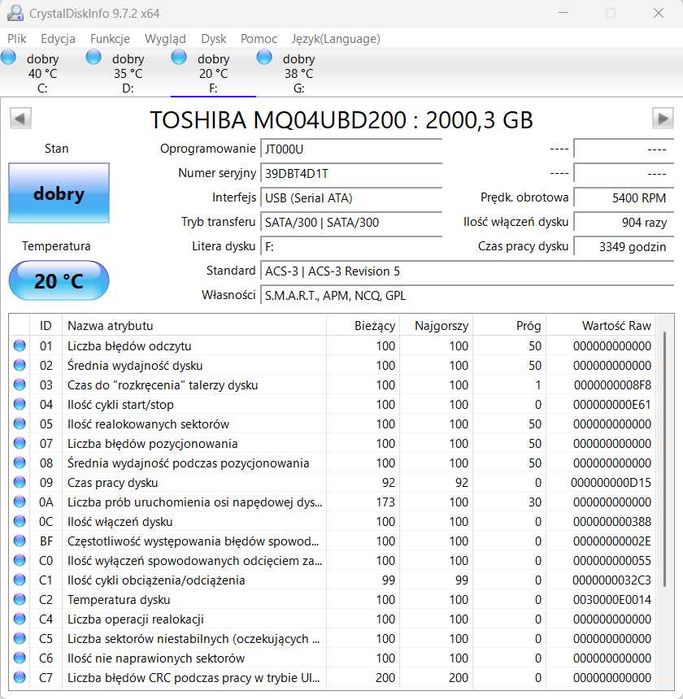The image size is (683, 699).
Task: Click raw value 0030000E0014
Action: point(612,600)
